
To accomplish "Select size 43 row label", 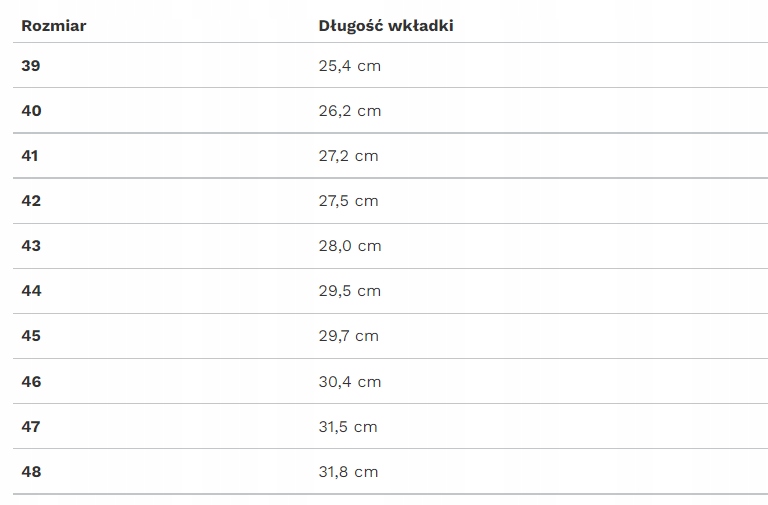I will point(31,246).
